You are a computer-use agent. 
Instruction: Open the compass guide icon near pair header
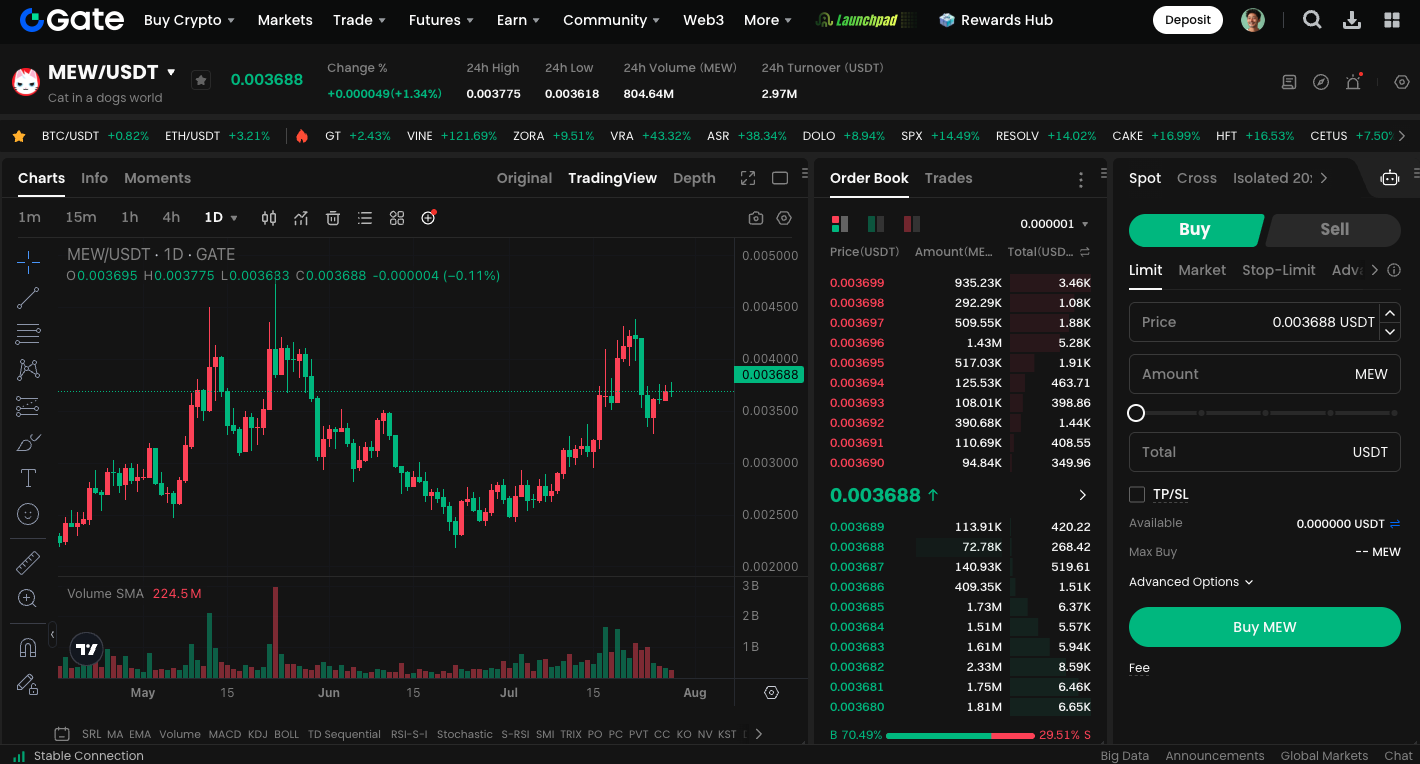(x=1321, y=82)
